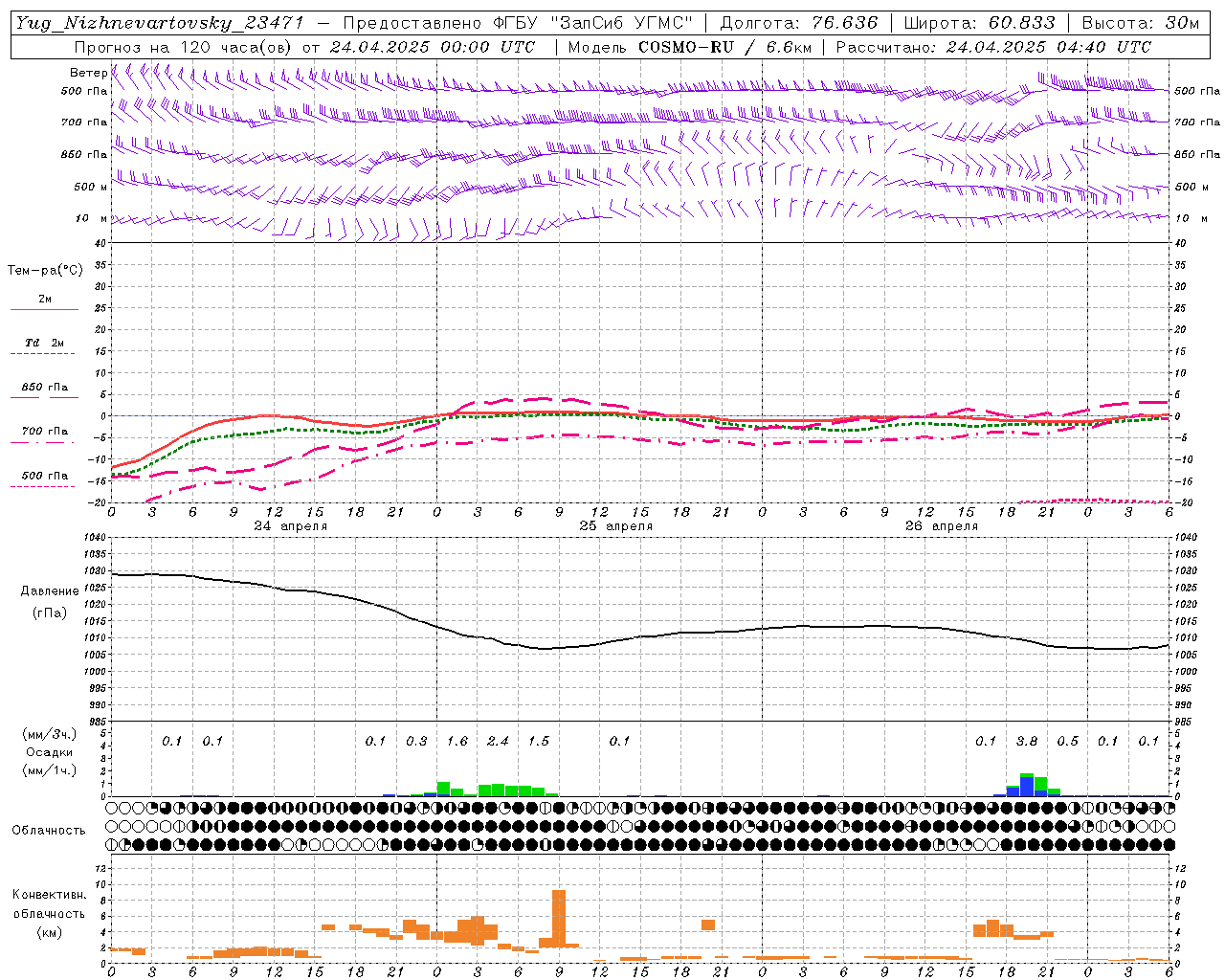
Task: Click the 'Ветер' wind panel label
Action: (x=88, y=73)
